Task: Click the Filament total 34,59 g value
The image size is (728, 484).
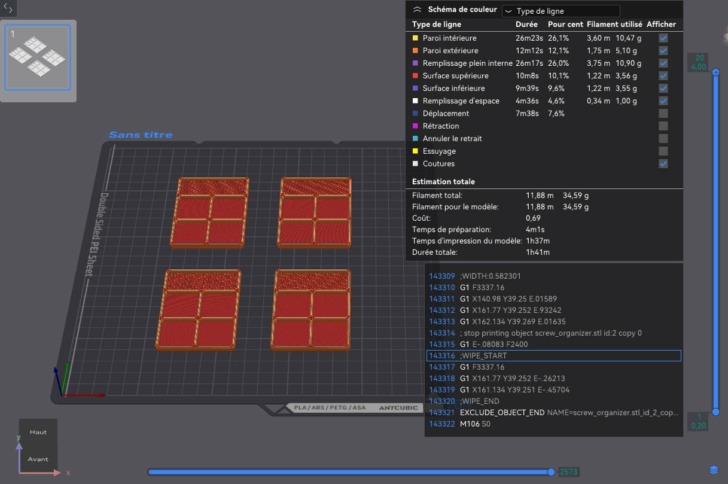Action: click(x=576, y=196)
